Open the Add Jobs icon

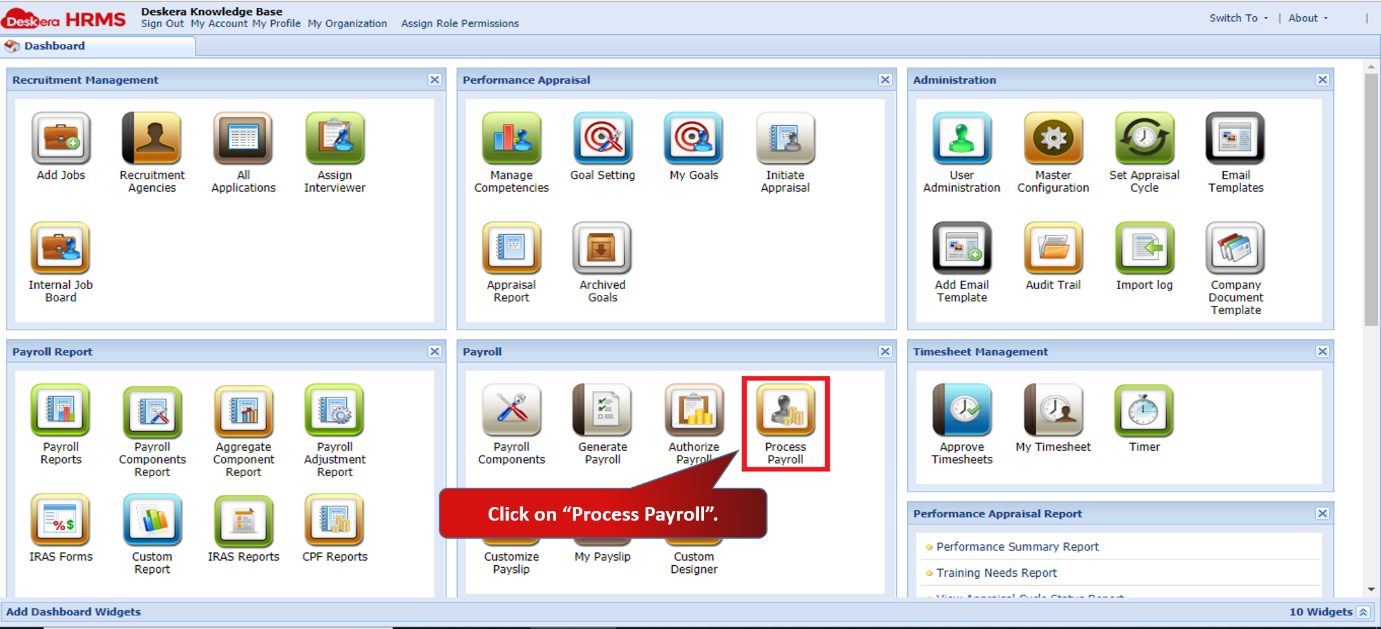[61, 138]
